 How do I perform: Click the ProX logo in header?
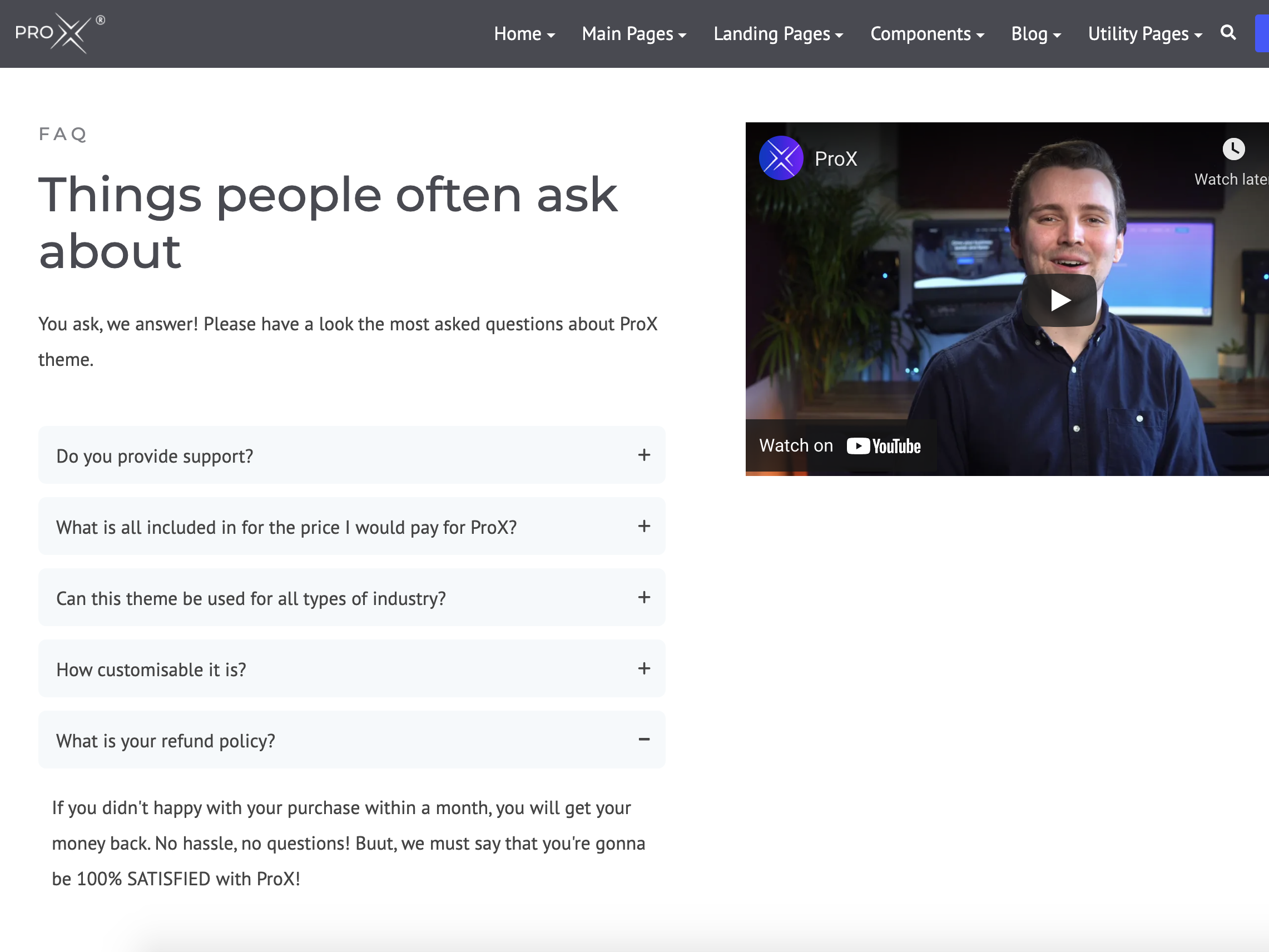pos(59,33)
